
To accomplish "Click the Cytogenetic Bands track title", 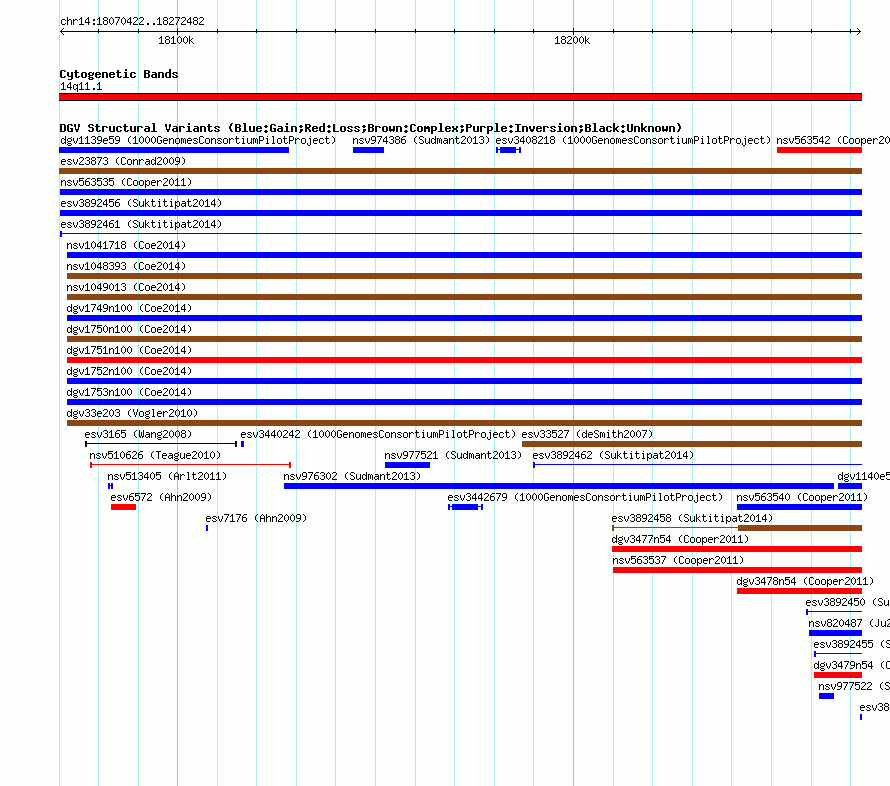I will (119, 74).
